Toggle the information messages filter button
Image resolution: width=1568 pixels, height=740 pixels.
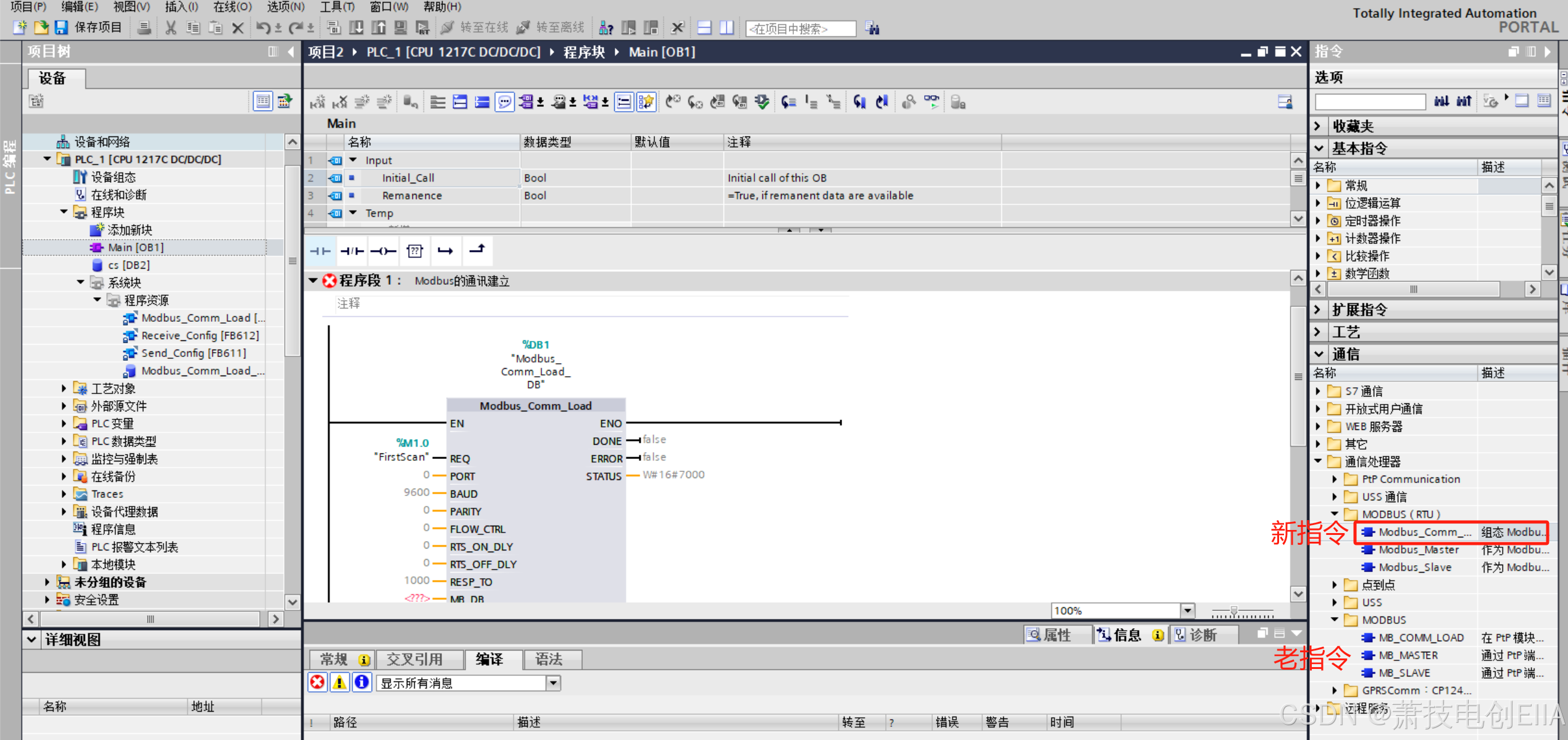click(x=362, y=683)
